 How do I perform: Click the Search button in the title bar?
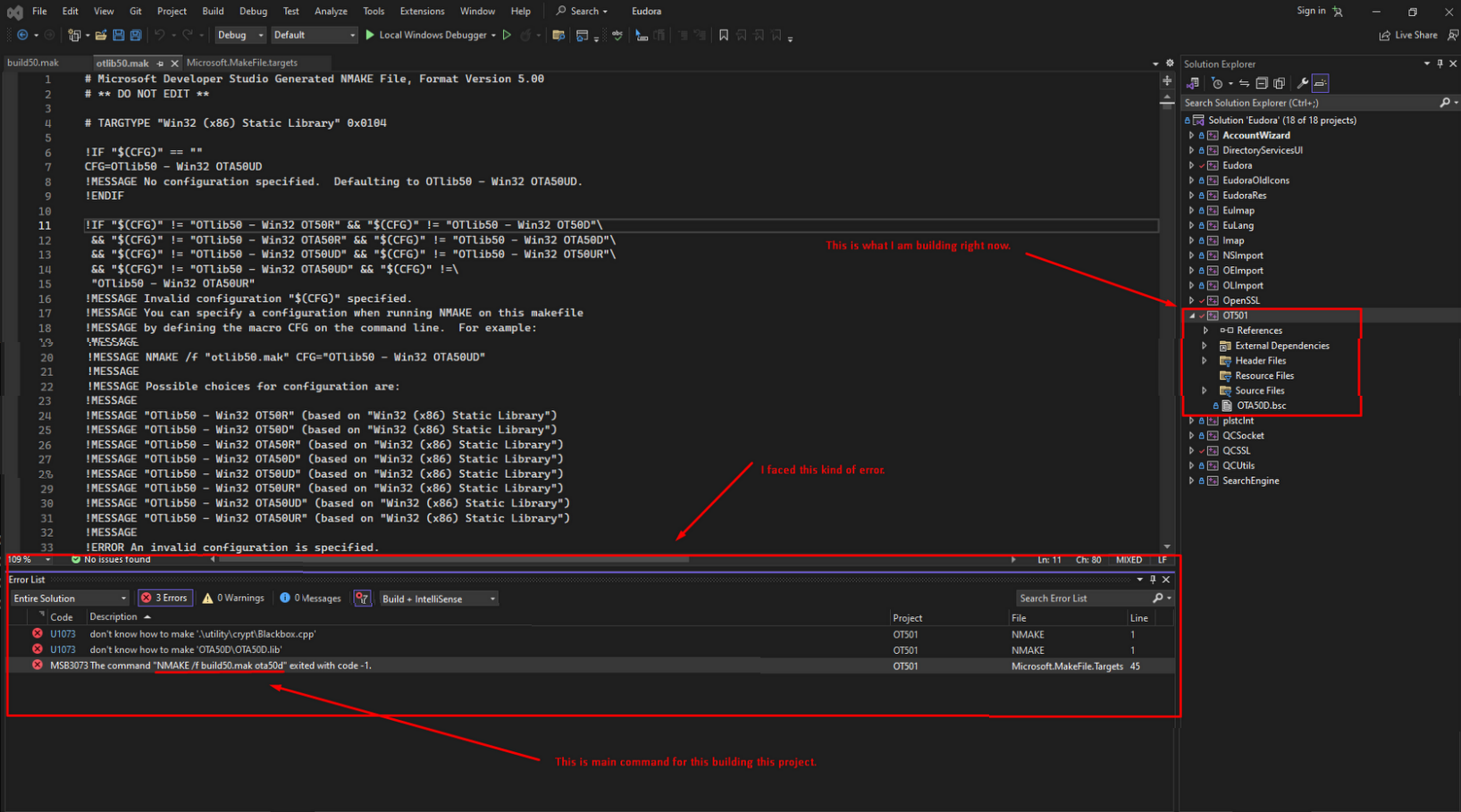(x=583, y=12)
